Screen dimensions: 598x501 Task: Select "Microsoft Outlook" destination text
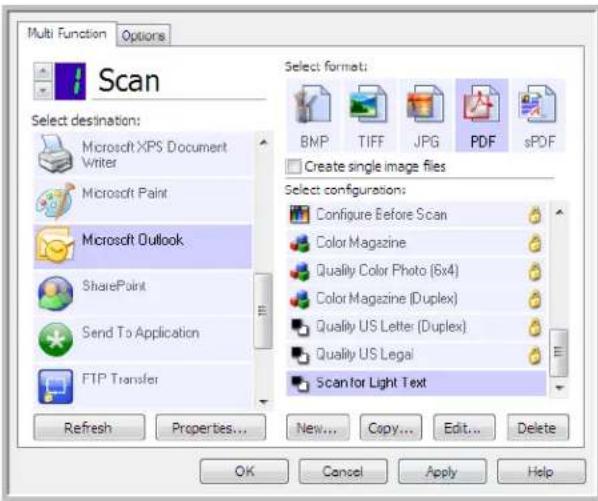click(133, 240)
